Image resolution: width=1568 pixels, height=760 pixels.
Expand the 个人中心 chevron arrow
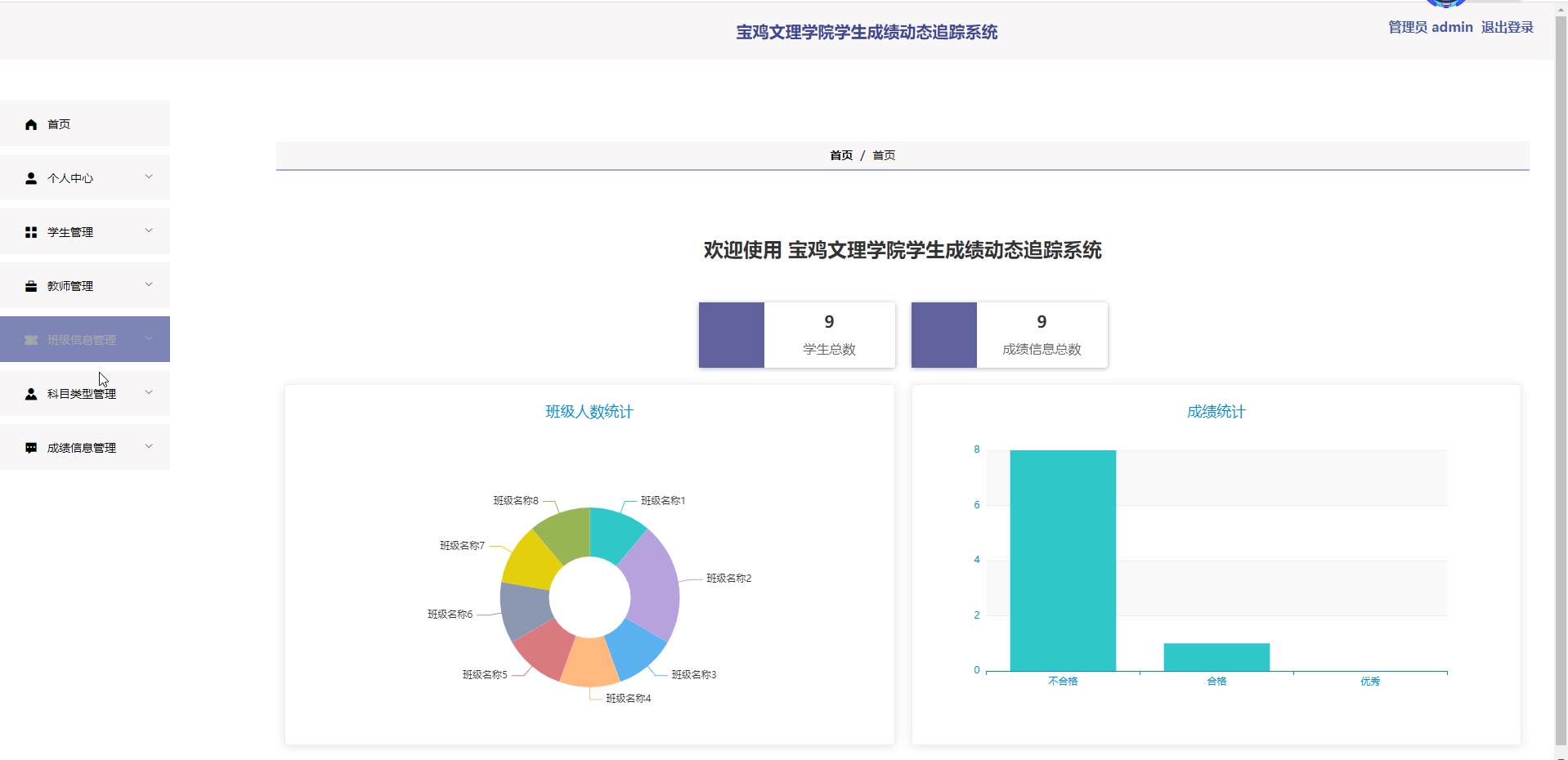point(149,177)
